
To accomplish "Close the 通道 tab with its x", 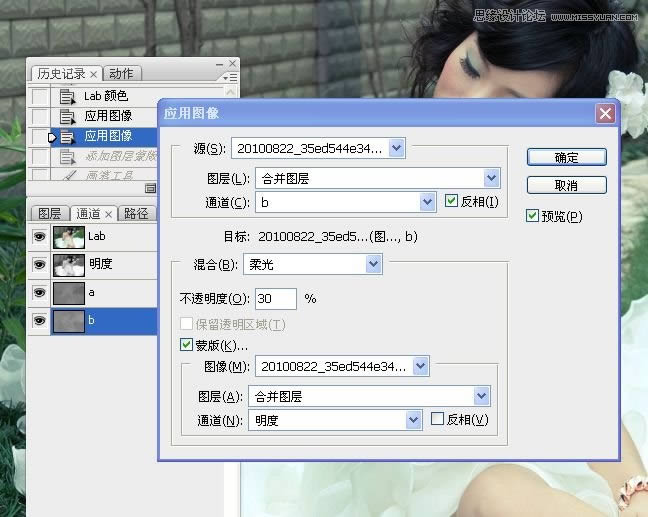I will tap(107, 213).
